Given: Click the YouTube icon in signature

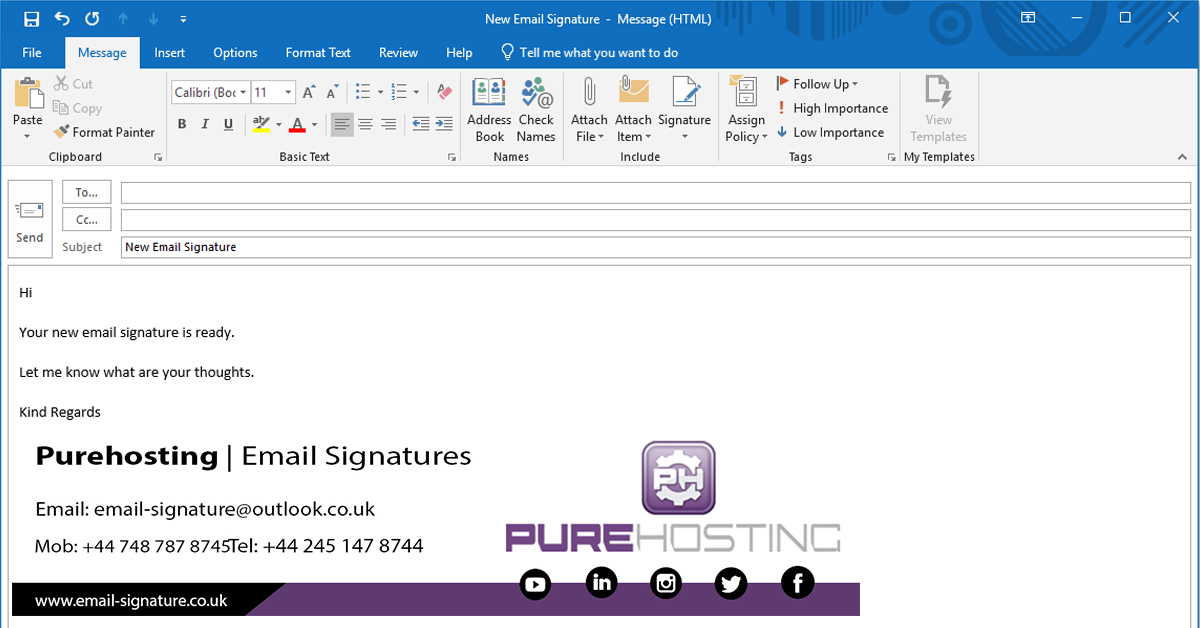Looking at the screenshot, I should 536,583.
